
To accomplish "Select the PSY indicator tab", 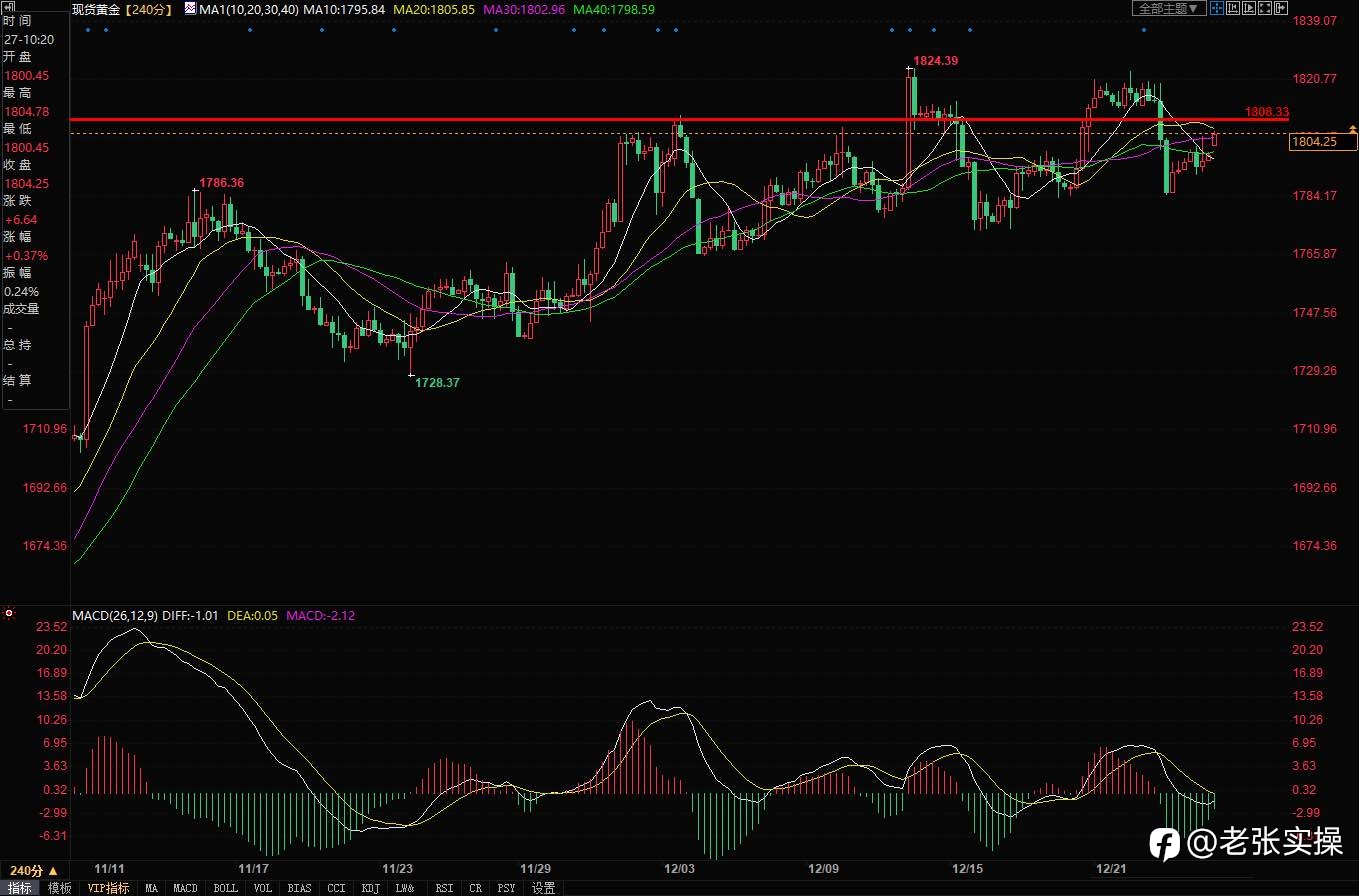I will pos(507,888).
